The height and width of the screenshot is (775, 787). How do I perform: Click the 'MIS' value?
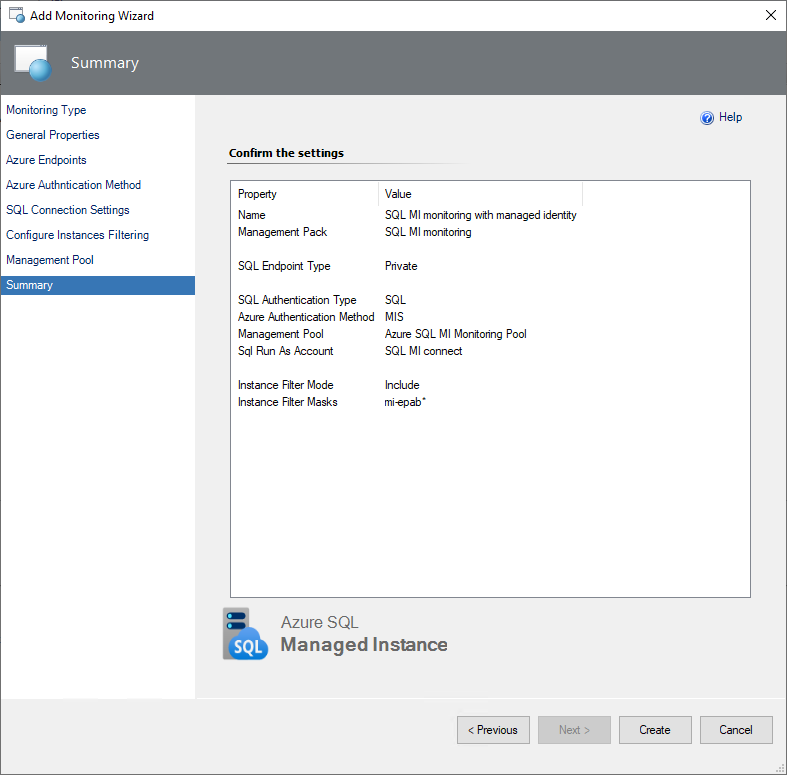click(394, 317)
